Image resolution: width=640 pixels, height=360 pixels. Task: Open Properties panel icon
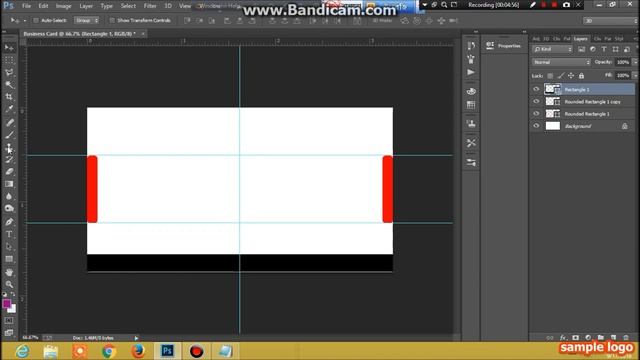pyautogui.click(x=490, y=46)
